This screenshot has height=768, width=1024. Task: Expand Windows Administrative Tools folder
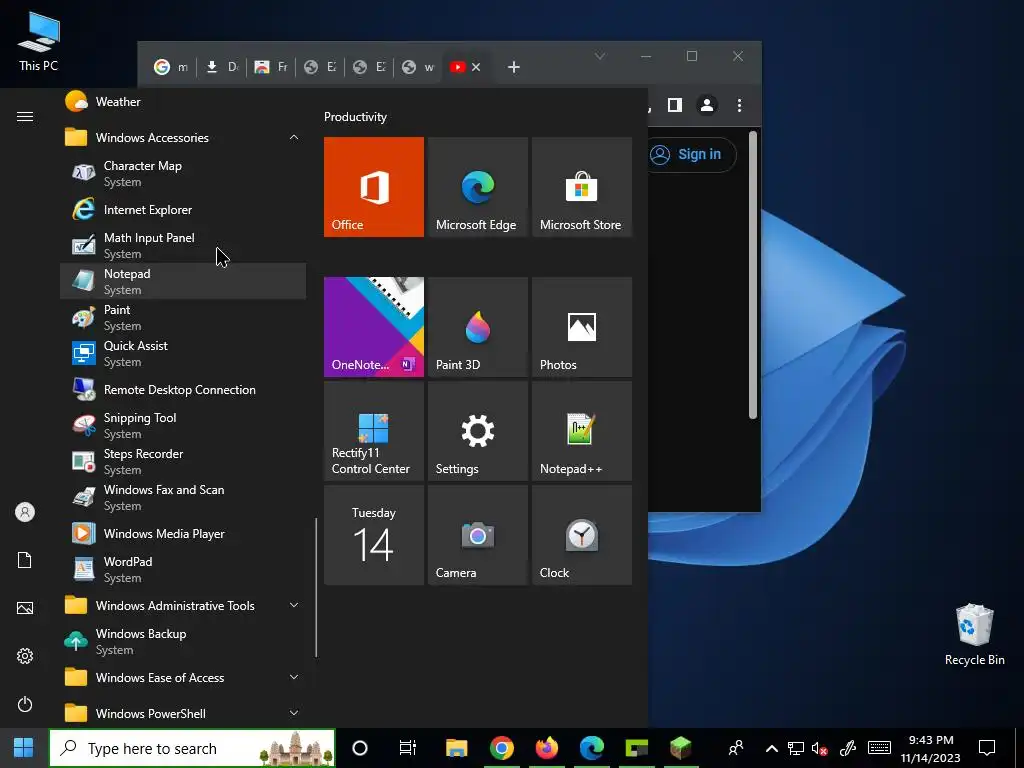(x=183, y=605)
